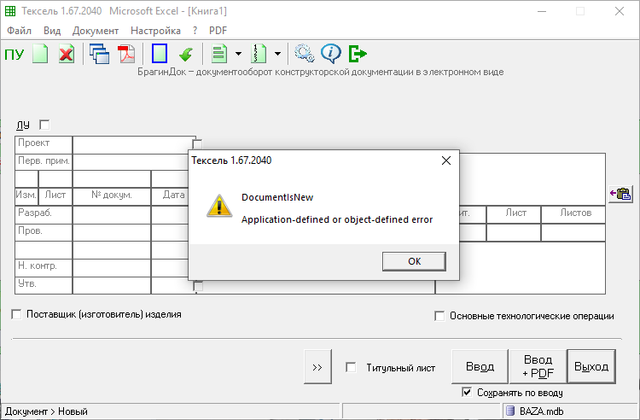Click the Утв. name field

111,285
